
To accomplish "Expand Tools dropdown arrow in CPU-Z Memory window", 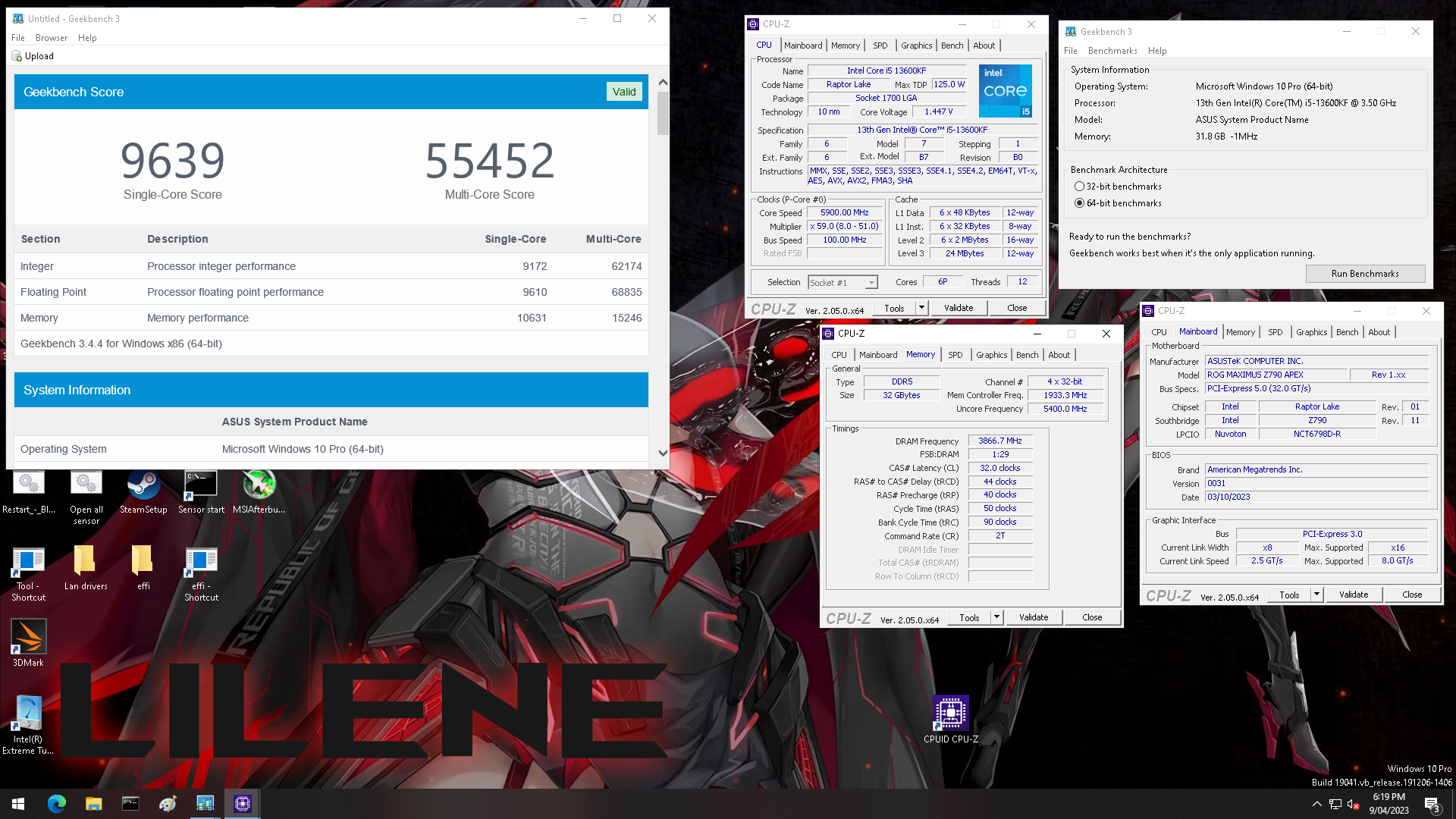I will (x=996, y=617).
